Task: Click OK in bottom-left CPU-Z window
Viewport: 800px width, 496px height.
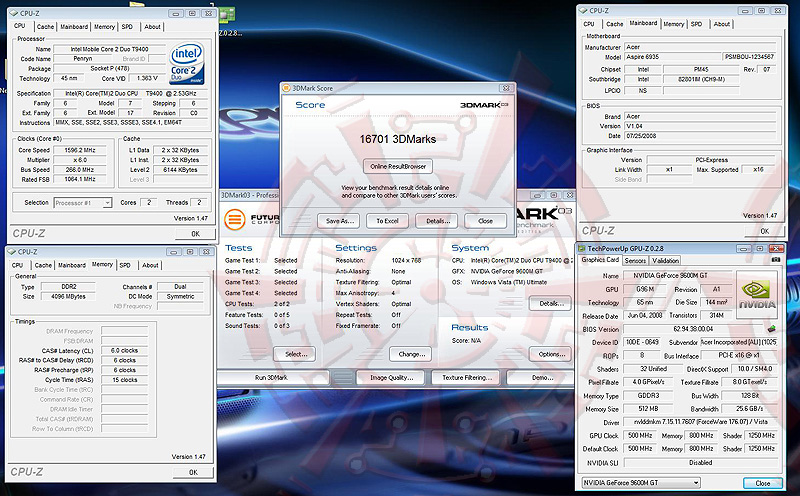Action: (193, 473)
